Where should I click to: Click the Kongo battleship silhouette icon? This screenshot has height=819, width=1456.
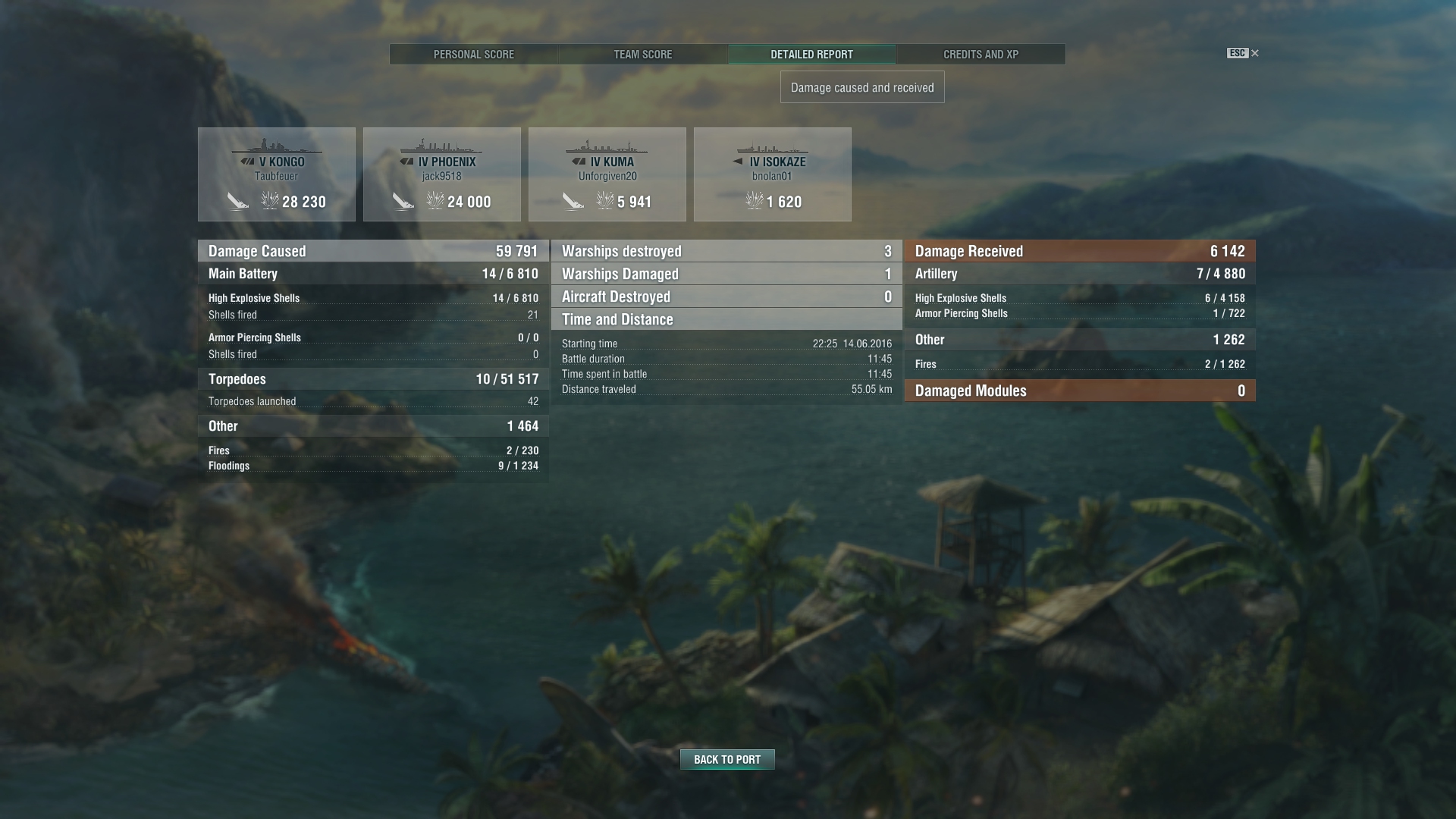[277, 146]
